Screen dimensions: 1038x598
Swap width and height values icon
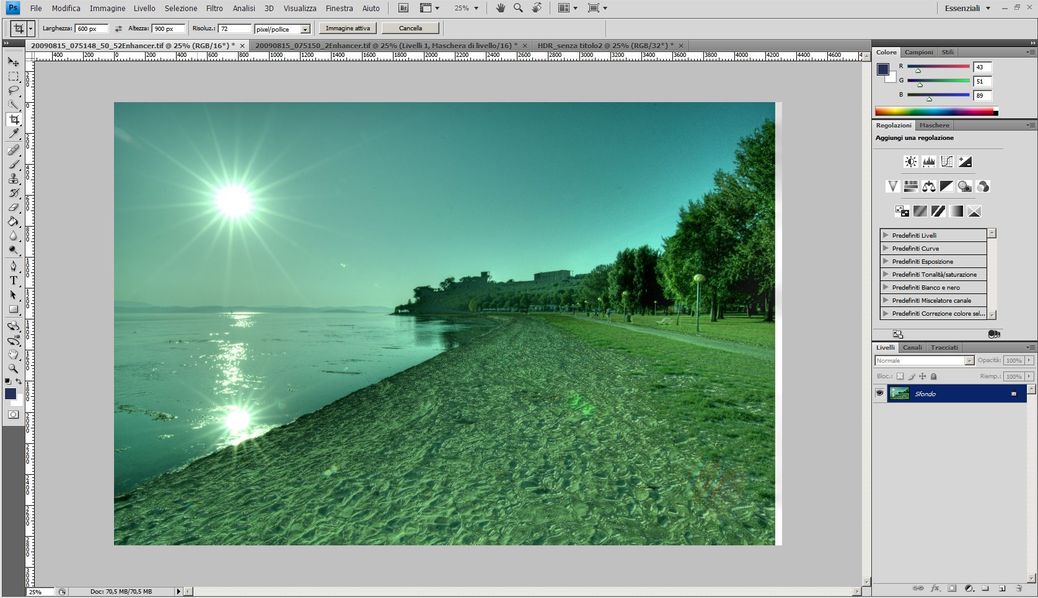[x=119, y=29]
